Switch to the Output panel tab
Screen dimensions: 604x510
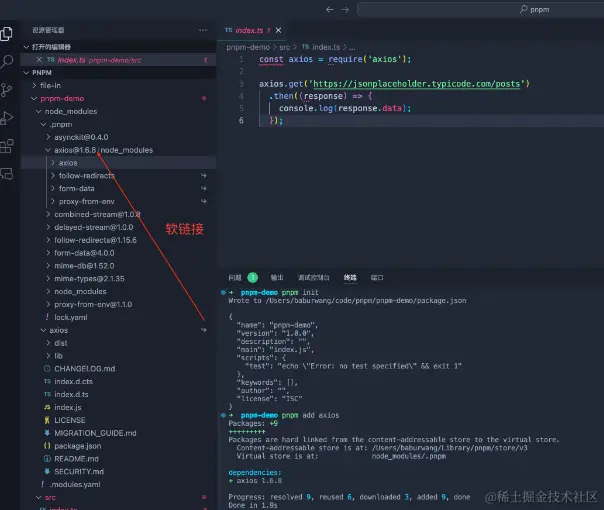[x=277, y=277]
